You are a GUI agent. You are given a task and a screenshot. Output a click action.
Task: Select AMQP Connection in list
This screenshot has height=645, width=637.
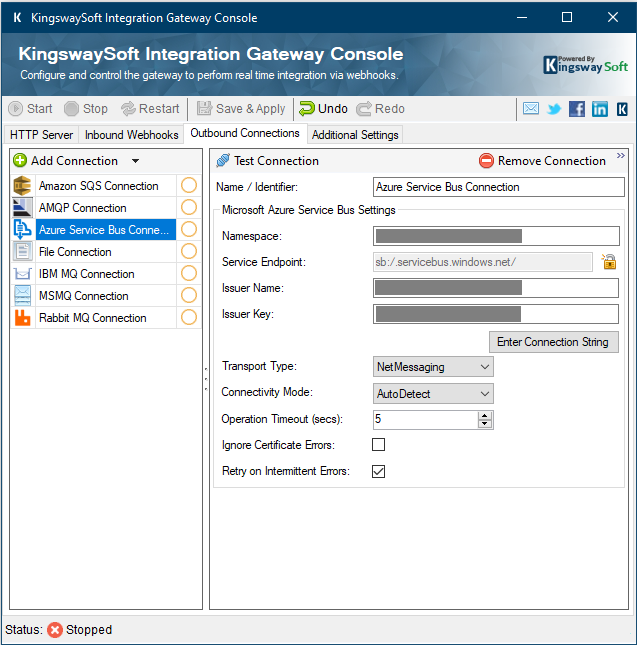(x=106, y=207)
